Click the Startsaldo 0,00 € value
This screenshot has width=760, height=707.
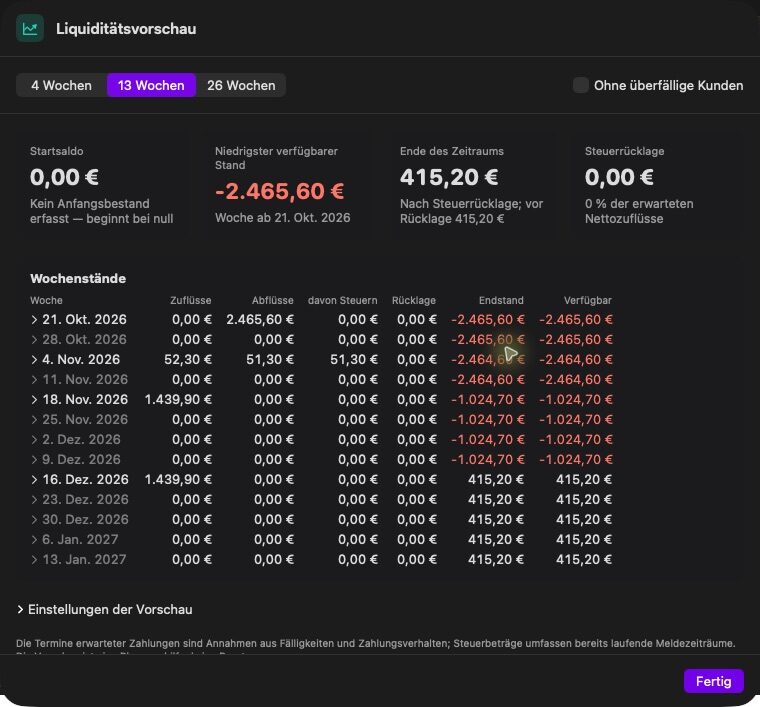click(x=64, y=177)
